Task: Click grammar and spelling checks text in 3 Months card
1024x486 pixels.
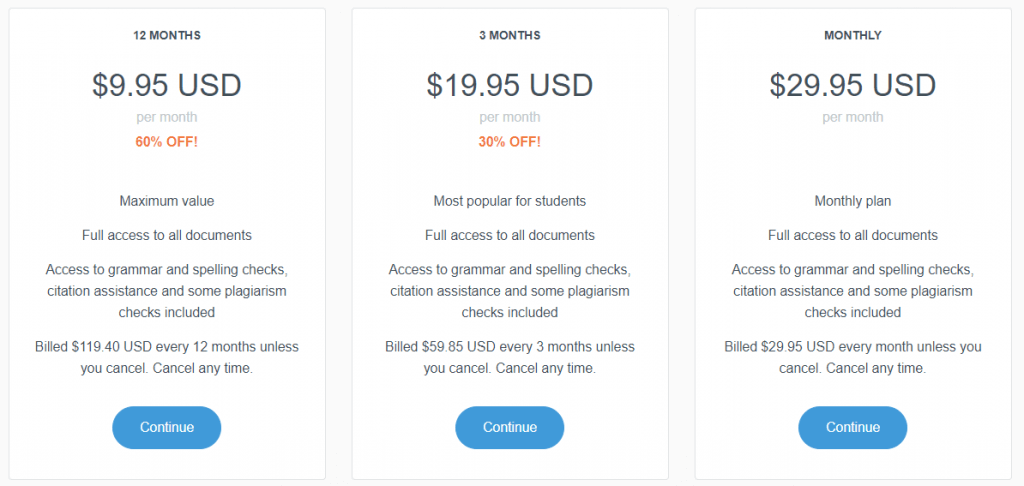Action: pos(510,269)
